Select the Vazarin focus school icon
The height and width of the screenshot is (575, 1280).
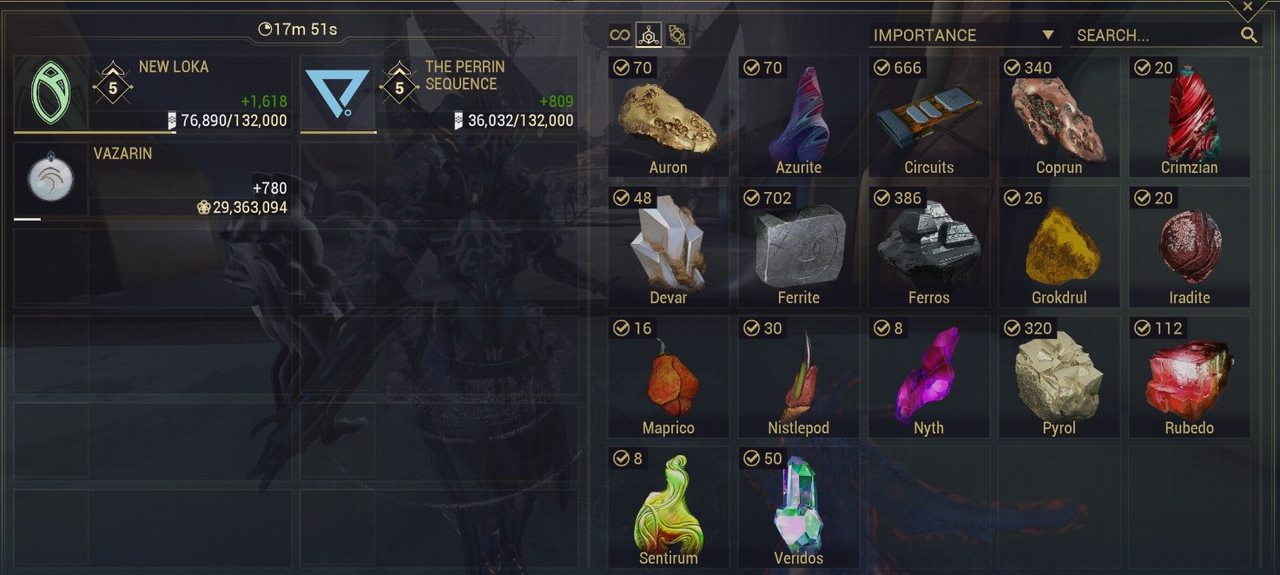(x=50, y=177)
